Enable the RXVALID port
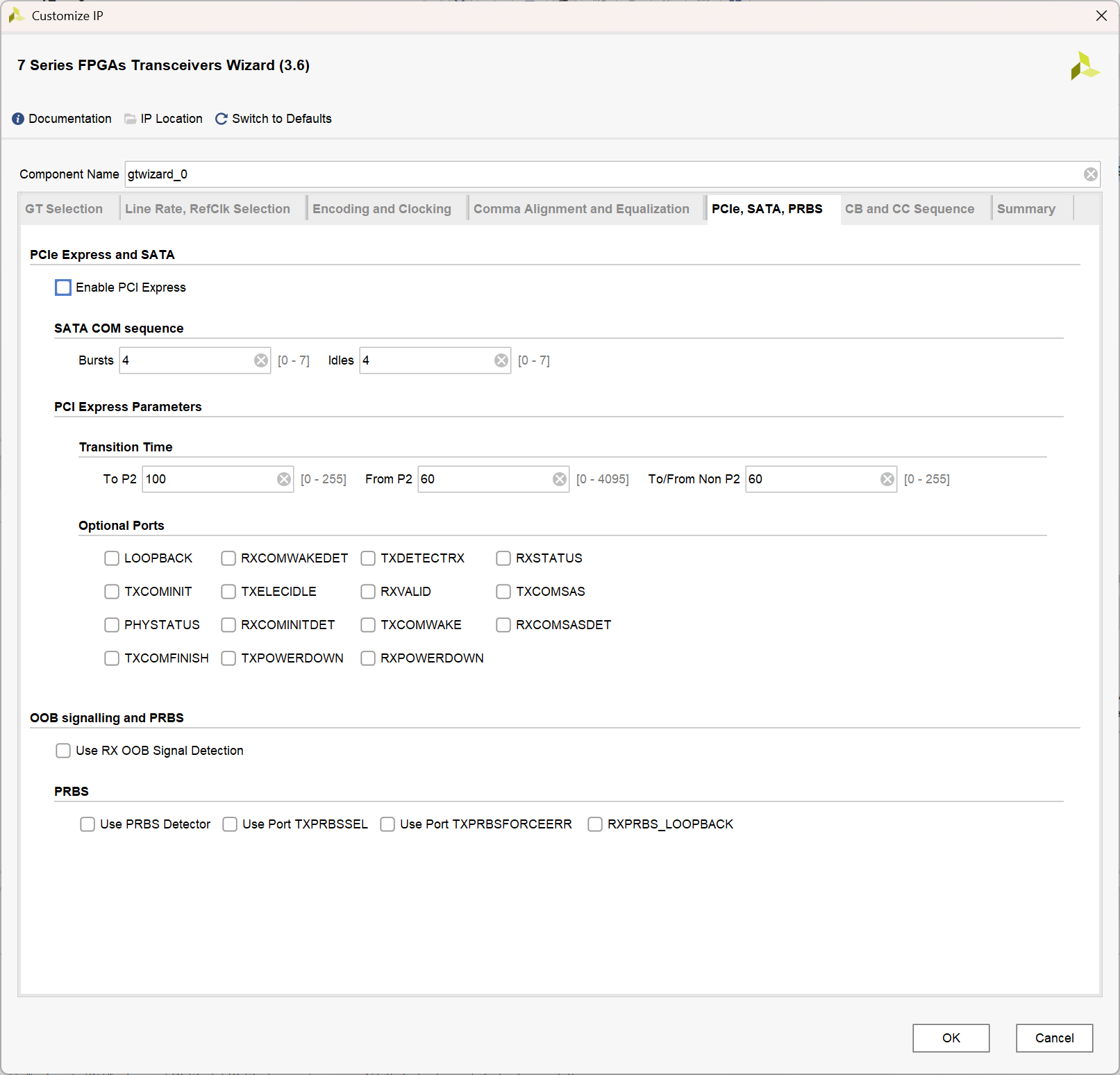This screenshot has width=1120, height=1075. click(x=368, y=592)
